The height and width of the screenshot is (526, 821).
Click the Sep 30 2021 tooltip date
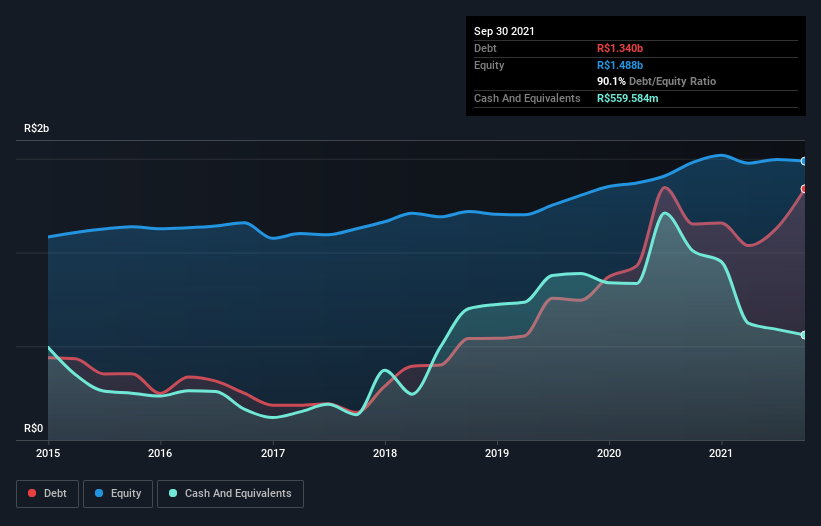(504, 31)
